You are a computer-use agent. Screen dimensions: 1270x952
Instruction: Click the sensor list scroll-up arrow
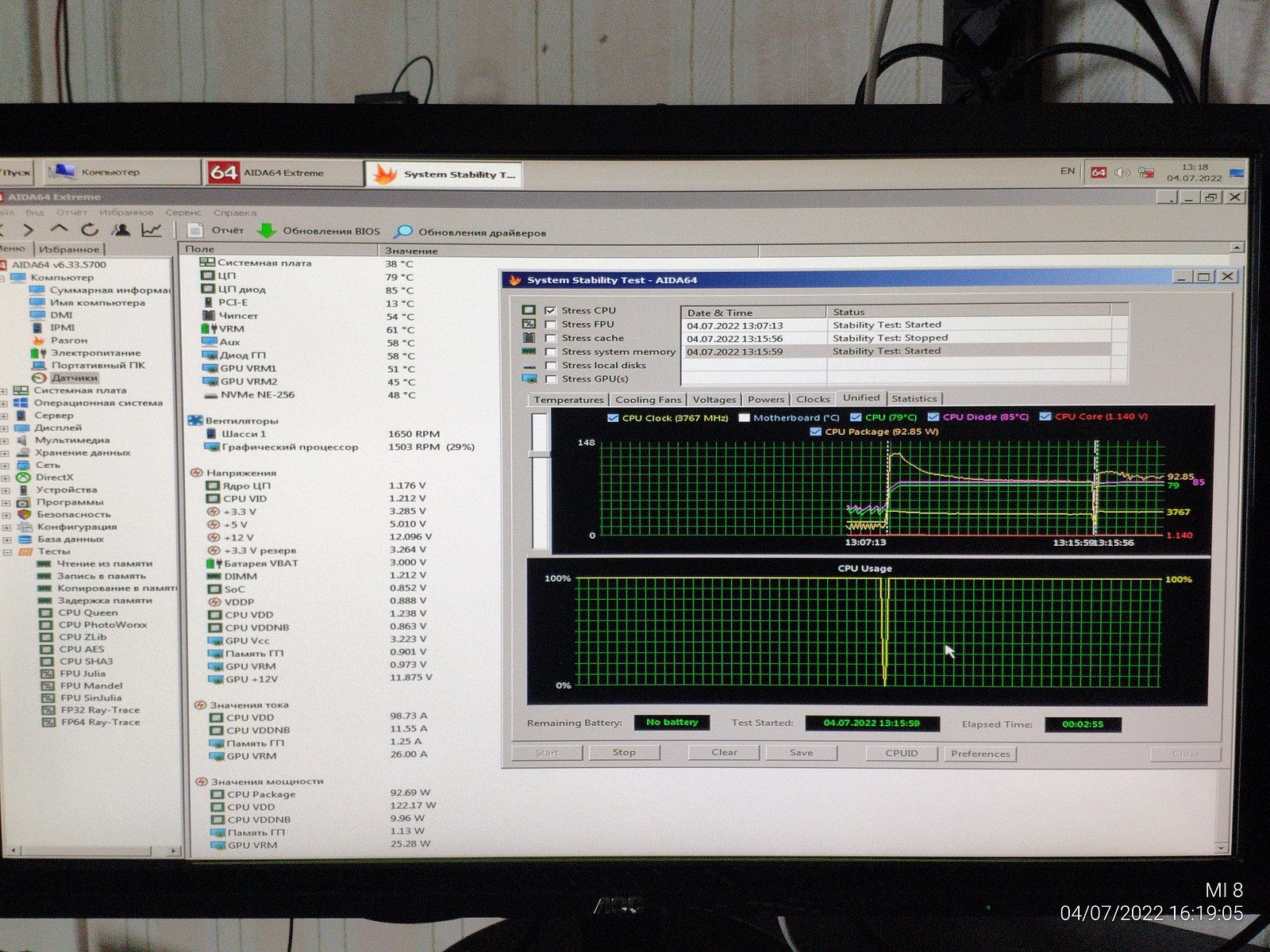click(x=1237, y=248)
